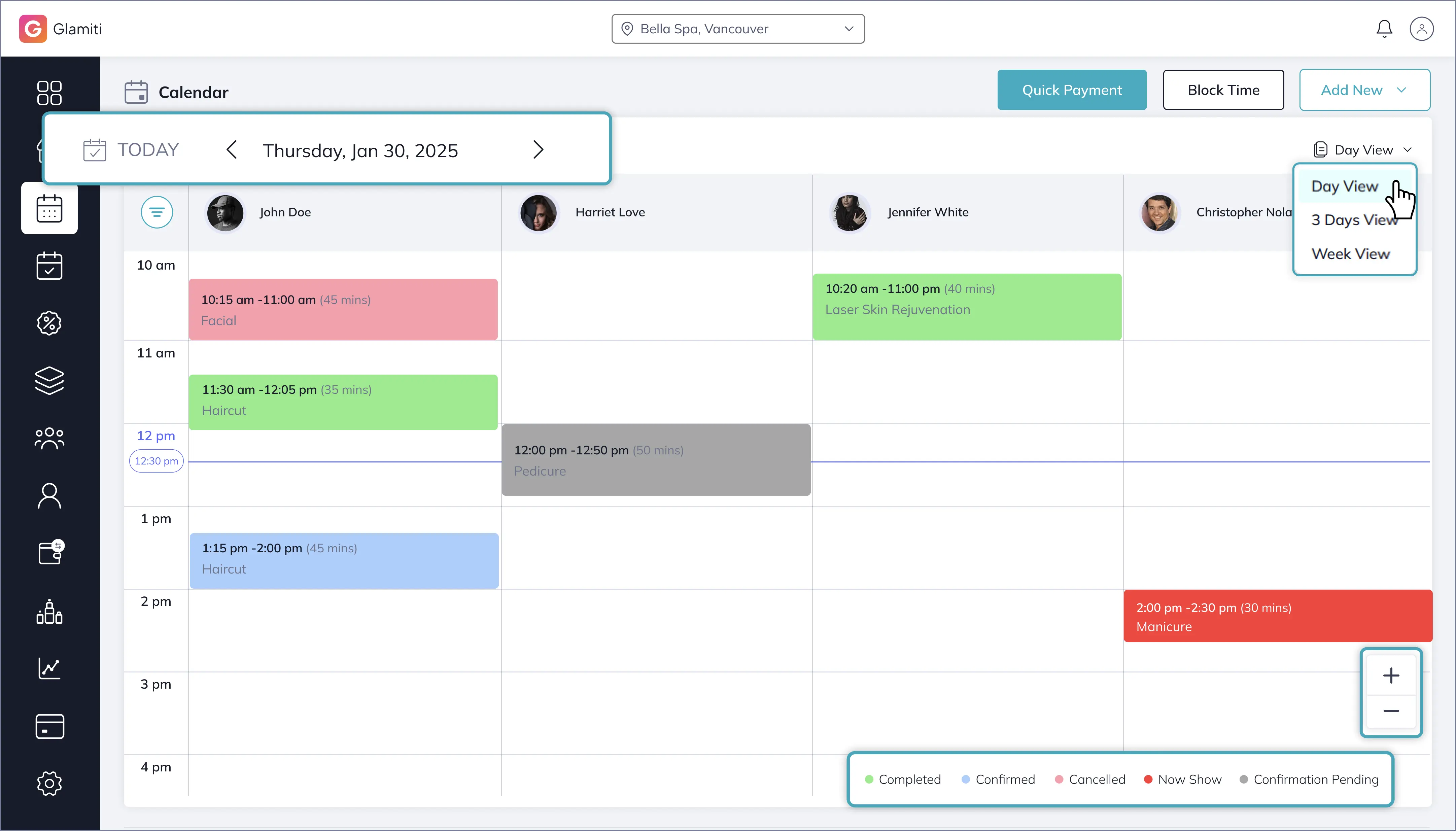Open the 12:00 pm Pedicure appointment
Screen dimensions: 1456x831
(656, 460)
